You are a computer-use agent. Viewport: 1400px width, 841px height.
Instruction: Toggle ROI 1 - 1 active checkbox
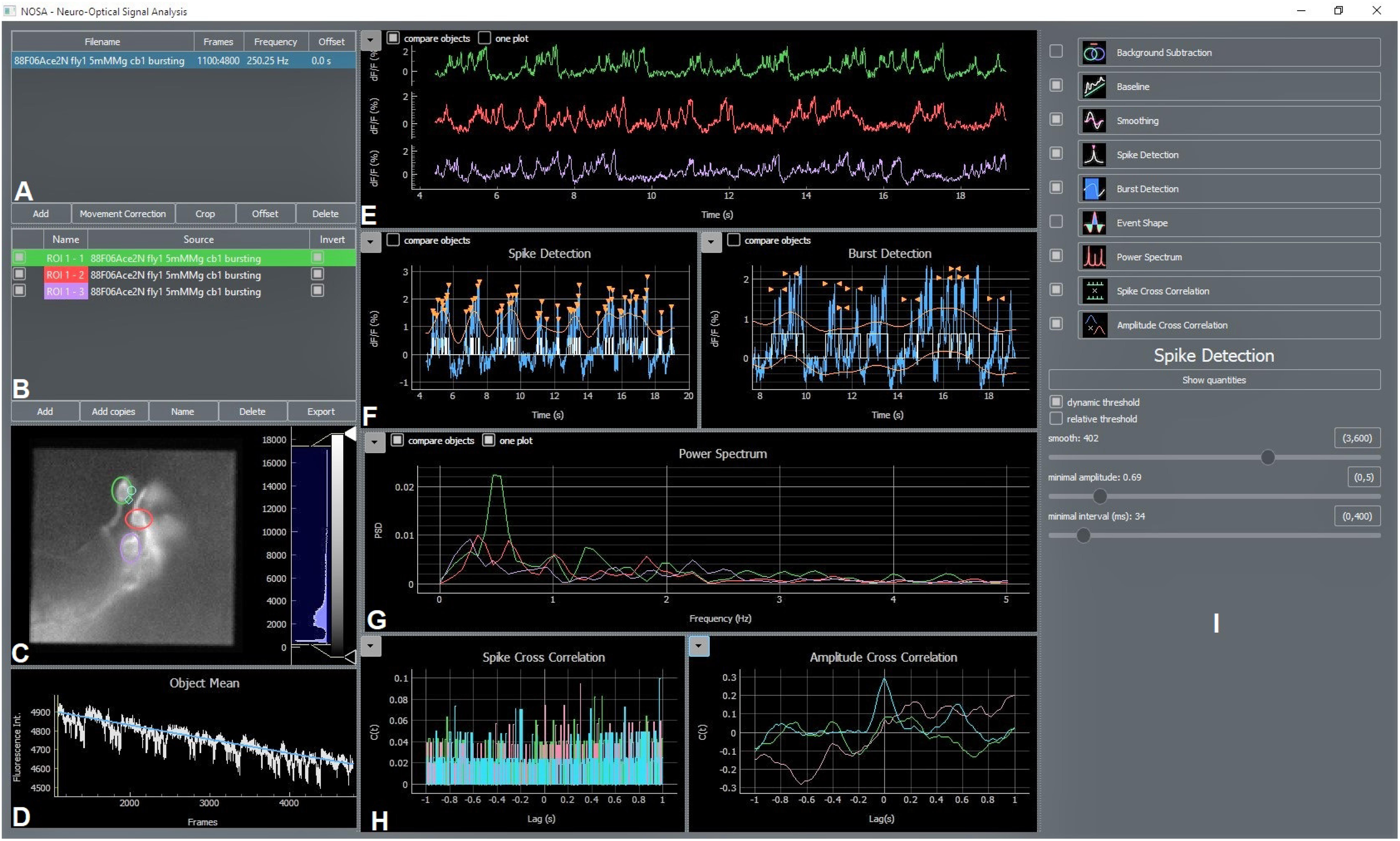pyautogui.click(x=19, y=257)
